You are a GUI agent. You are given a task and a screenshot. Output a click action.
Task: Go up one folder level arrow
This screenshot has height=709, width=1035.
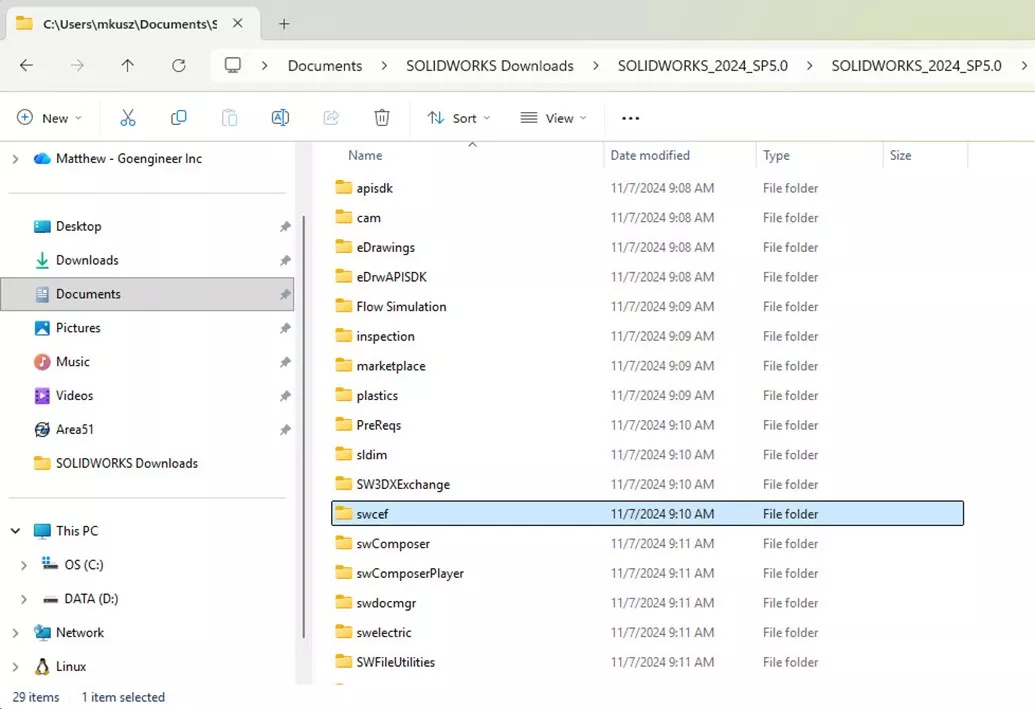127,65
